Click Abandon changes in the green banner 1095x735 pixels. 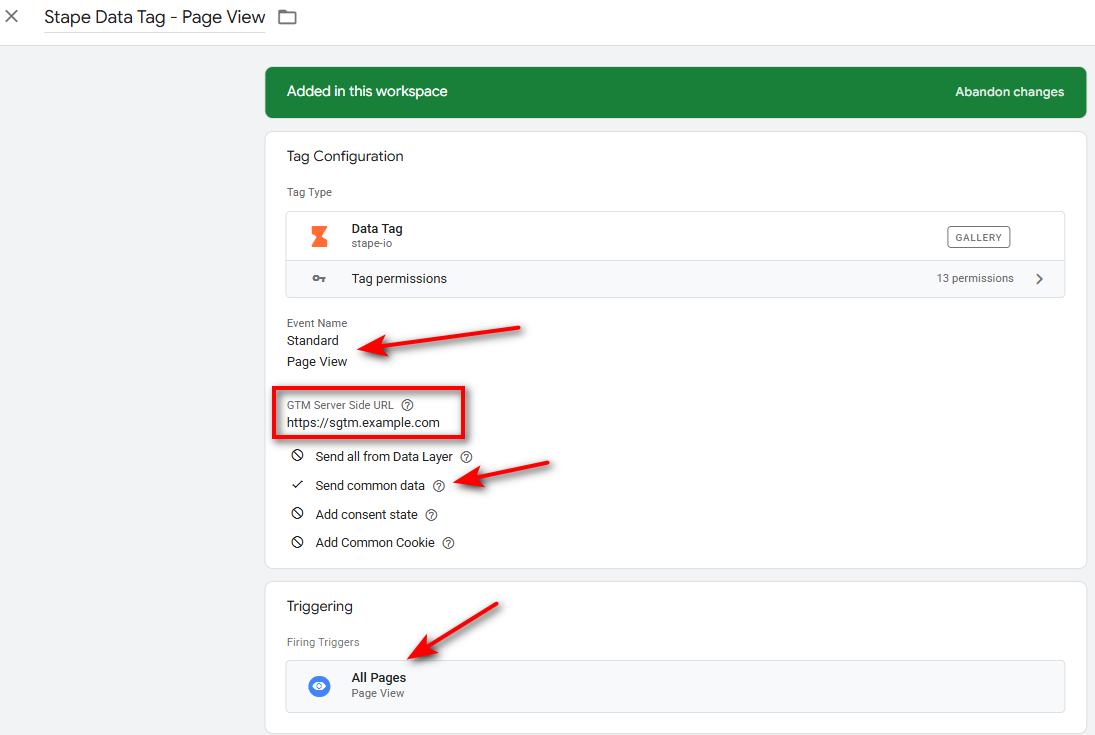(1009, 92)
